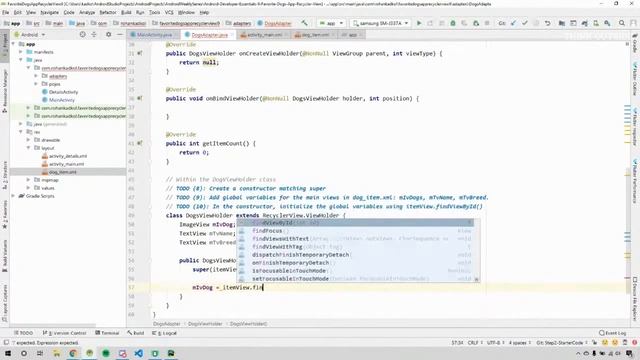Toggle the Favorites side panel
Image resolution: width=640 pixels, height=360 pixels.
click(x=5, y=214)
